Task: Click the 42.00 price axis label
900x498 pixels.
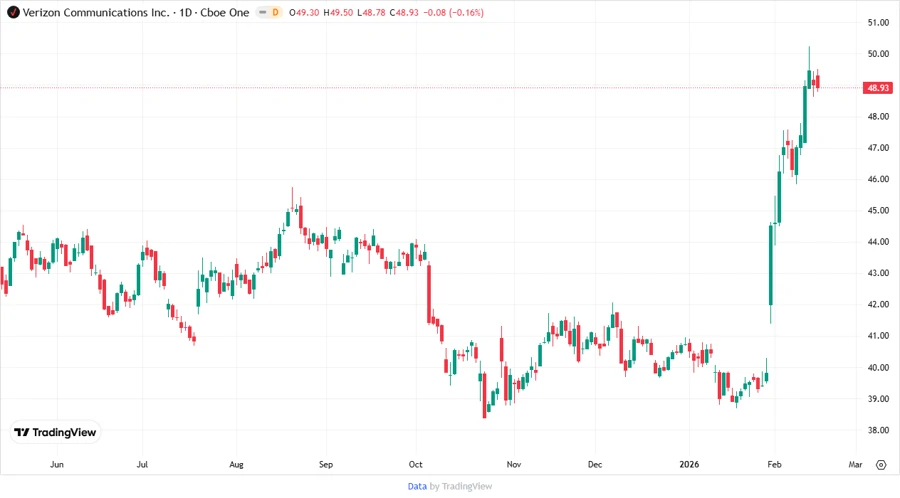Action: click(878, 305)
